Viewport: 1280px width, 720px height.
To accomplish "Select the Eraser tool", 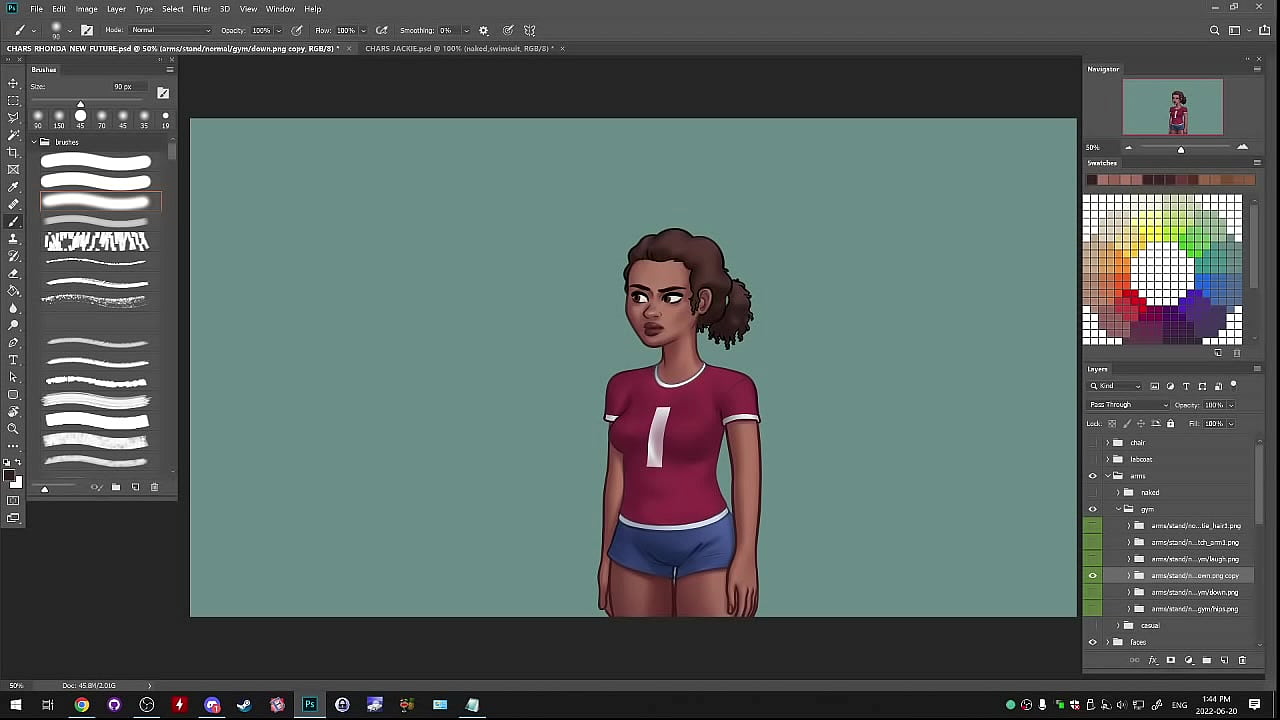I will click(x=13, y=273).
